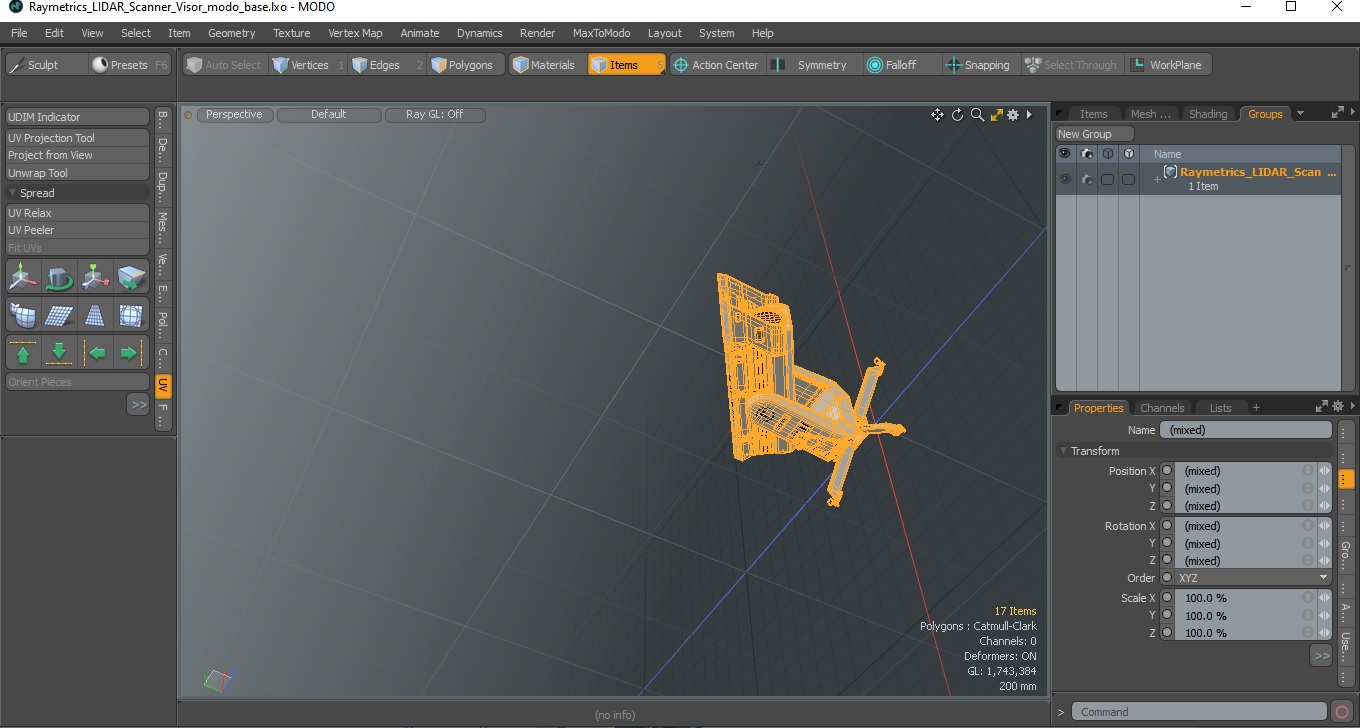Viewport: 1360px width, 728px height.
Task: Select the axis scale tool icon
Action: coord(95,276)
